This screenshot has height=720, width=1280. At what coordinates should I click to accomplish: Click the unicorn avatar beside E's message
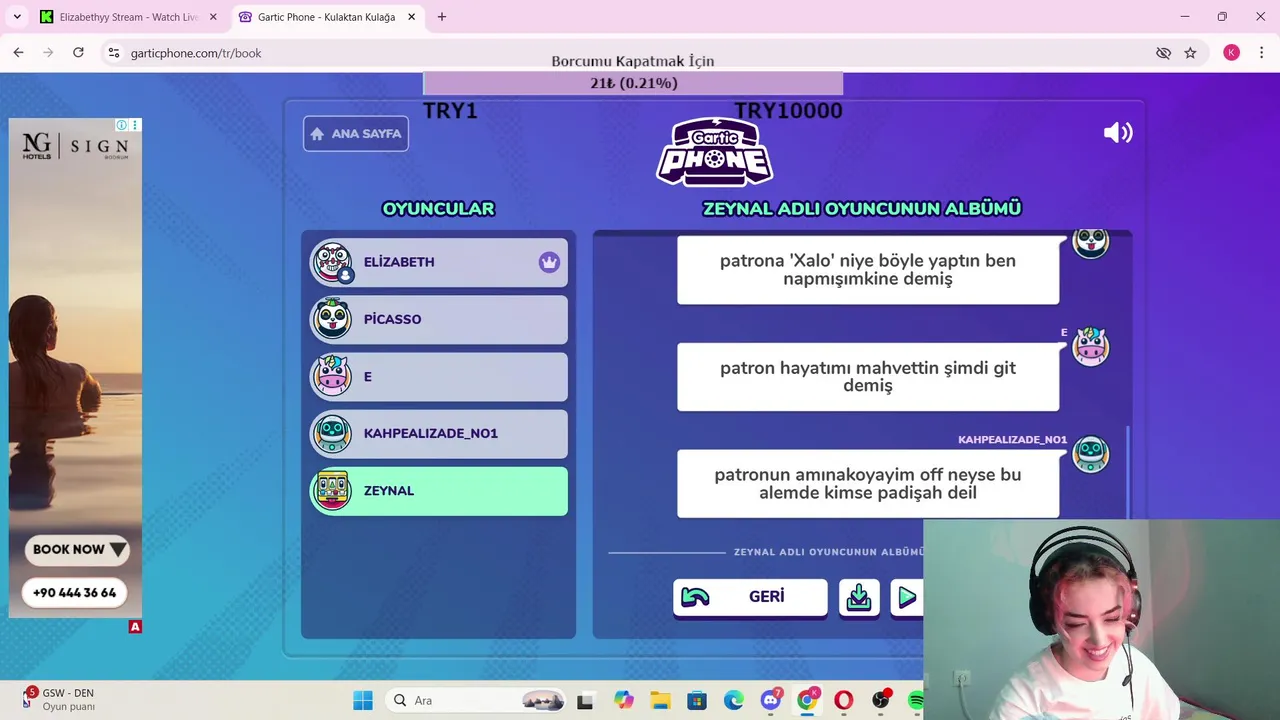coord(1090,347)
